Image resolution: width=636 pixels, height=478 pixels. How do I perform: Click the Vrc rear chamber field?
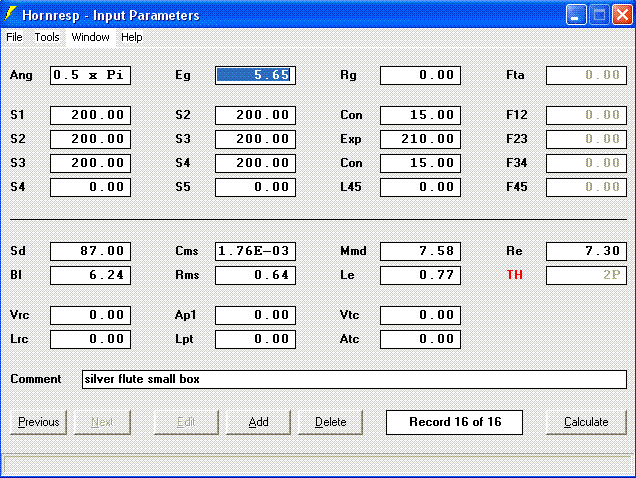pos(90,315)
